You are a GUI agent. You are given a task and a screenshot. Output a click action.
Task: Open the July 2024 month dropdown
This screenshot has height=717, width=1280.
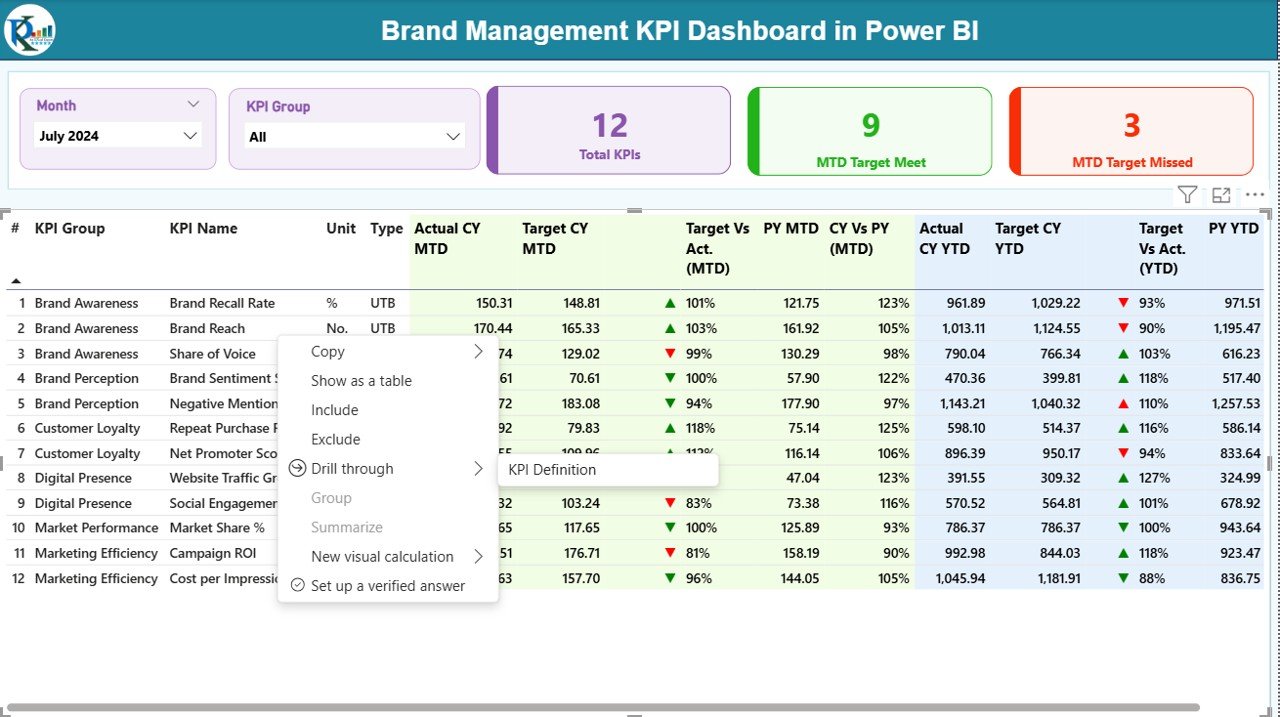pos(118,136)
